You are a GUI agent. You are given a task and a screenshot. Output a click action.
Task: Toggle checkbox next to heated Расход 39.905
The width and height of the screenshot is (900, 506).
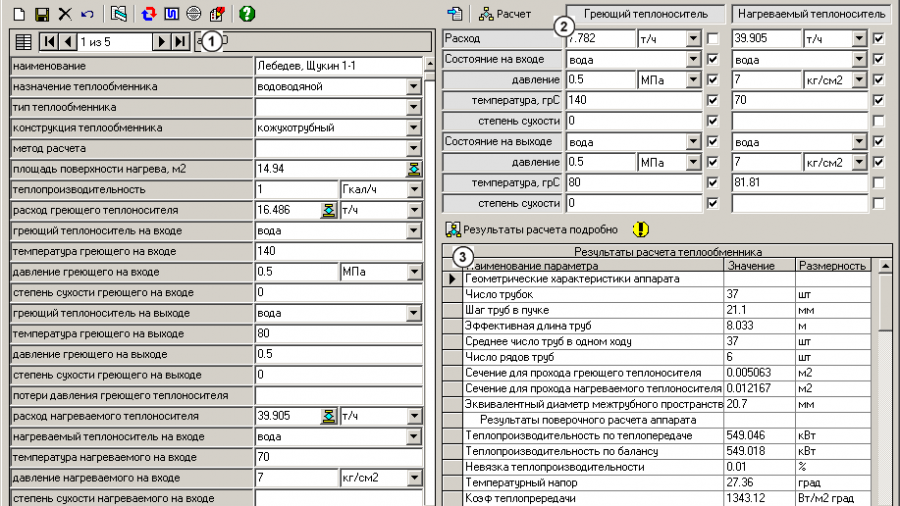point(878,38)
